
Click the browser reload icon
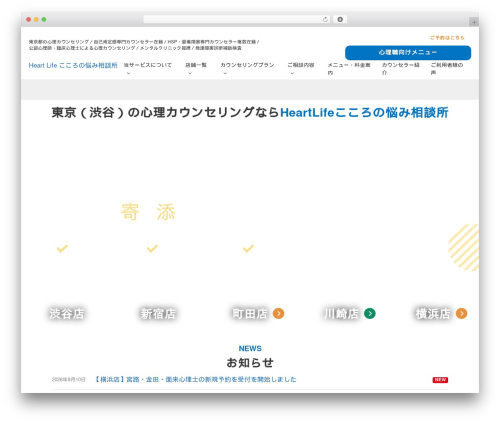[325, 19]
